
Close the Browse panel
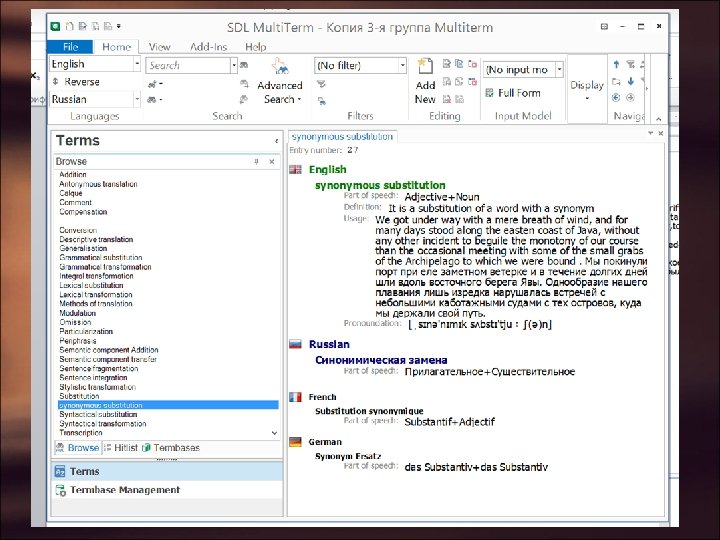click(272, 162)
